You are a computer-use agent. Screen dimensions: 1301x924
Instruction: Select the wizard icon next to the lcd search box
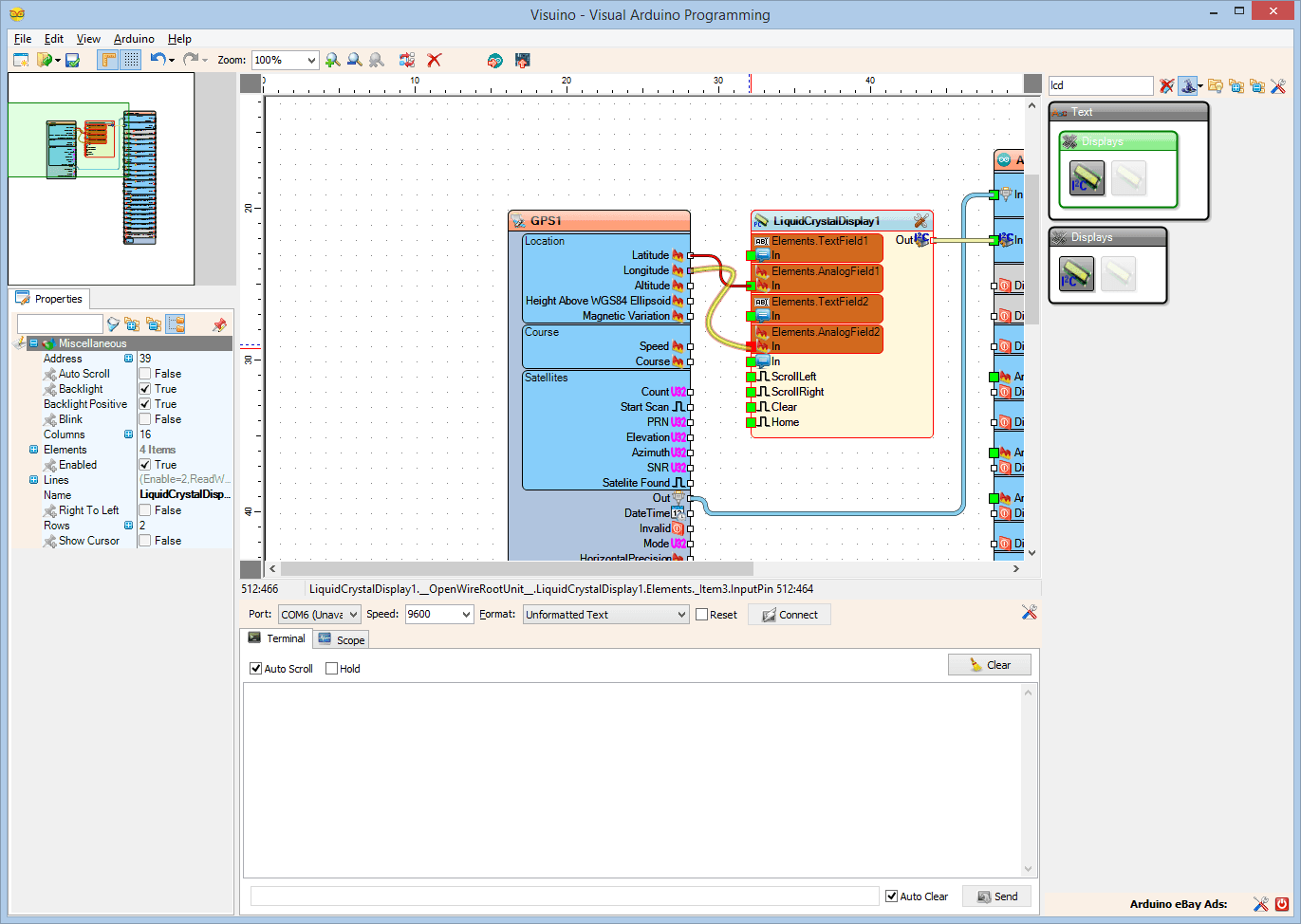click(x=1188, y=85)
